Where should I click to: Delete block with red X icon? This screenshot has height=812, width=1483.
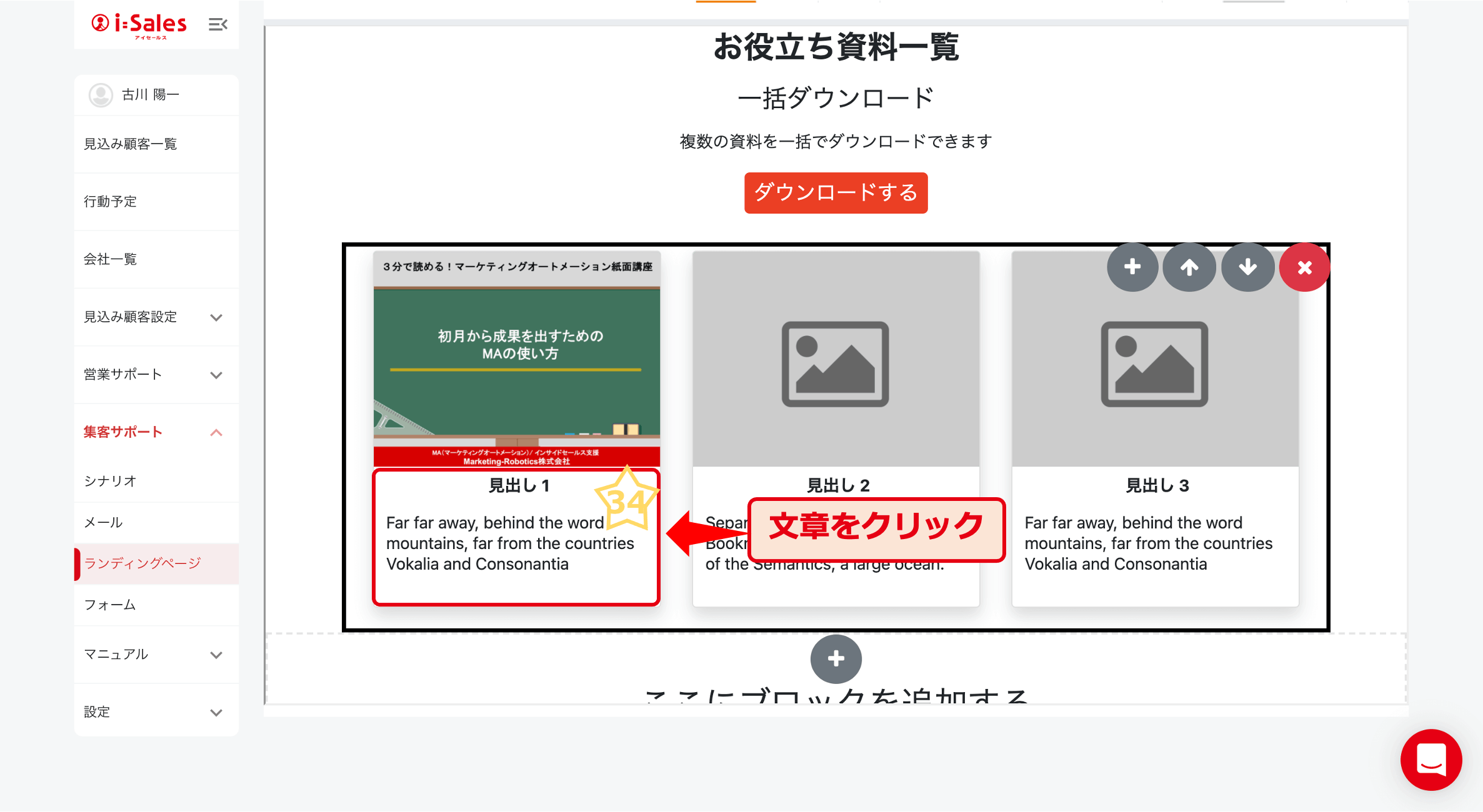click(1304, 267)
